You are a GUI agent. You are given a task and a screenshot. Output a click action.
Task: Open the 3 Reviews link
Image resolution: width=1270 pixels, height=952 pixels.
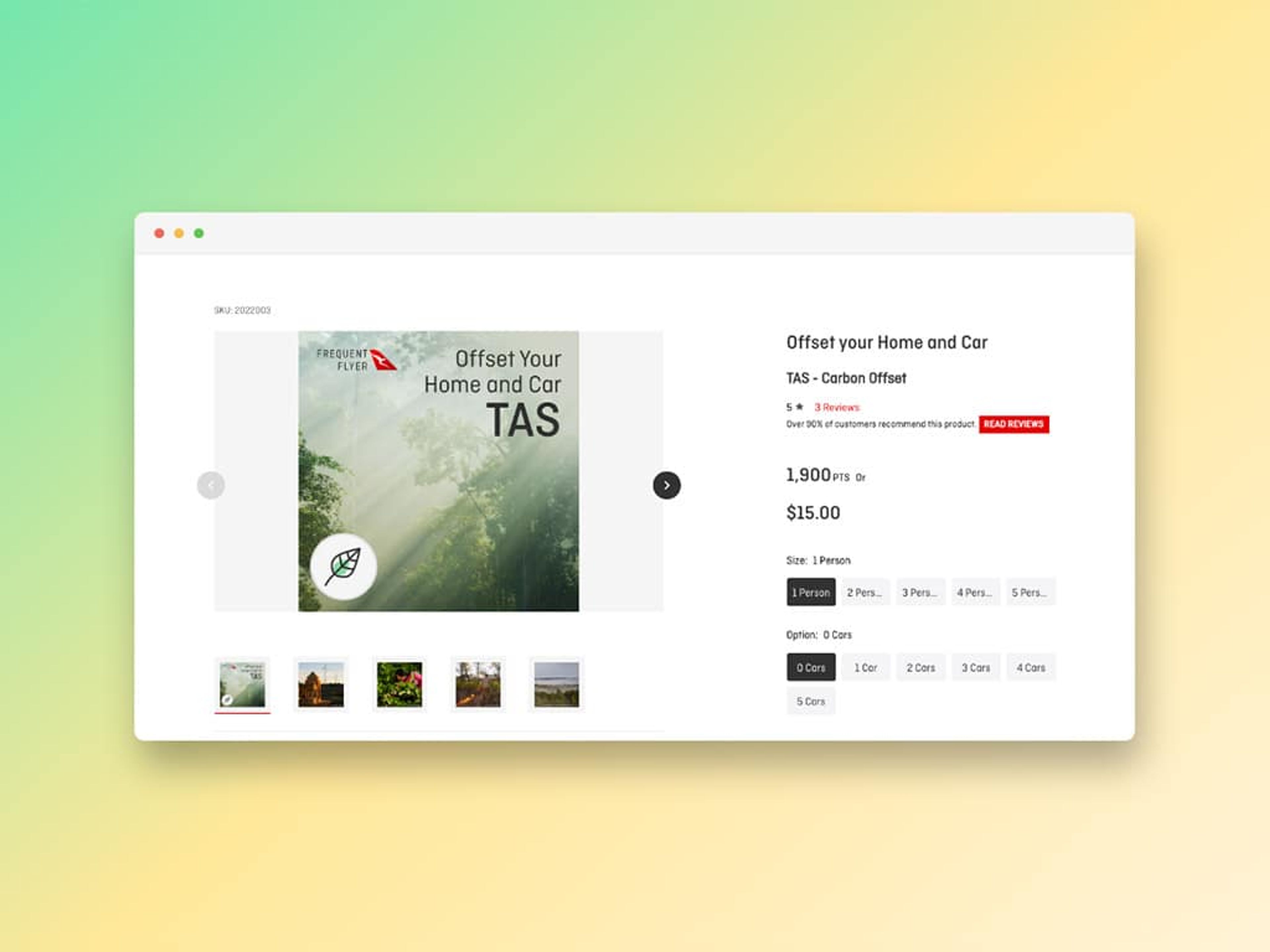pyautogui.click(x=836, y=408)
